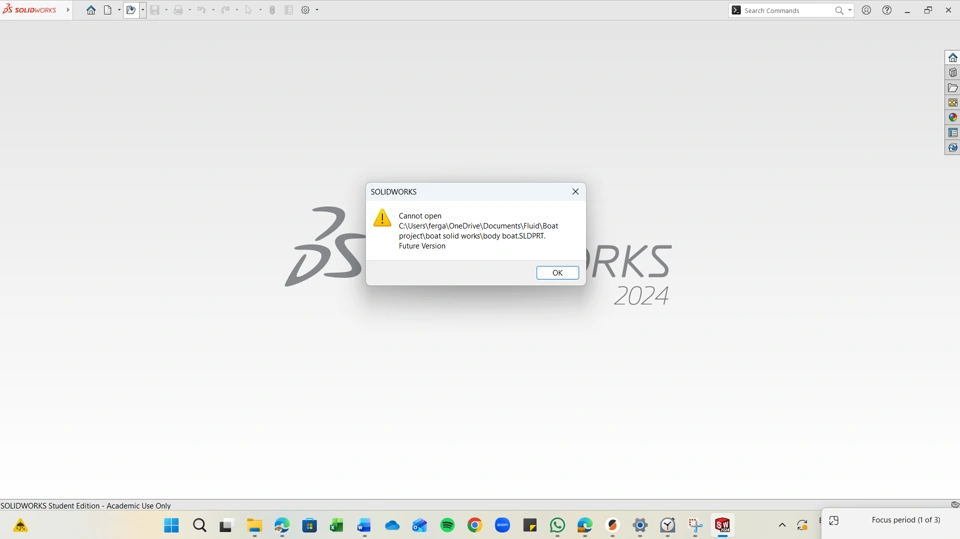This screenshot has width=960, height=539.
Task: Open the File Explorer tab in the task pane
Action: [x=953, y=88]
